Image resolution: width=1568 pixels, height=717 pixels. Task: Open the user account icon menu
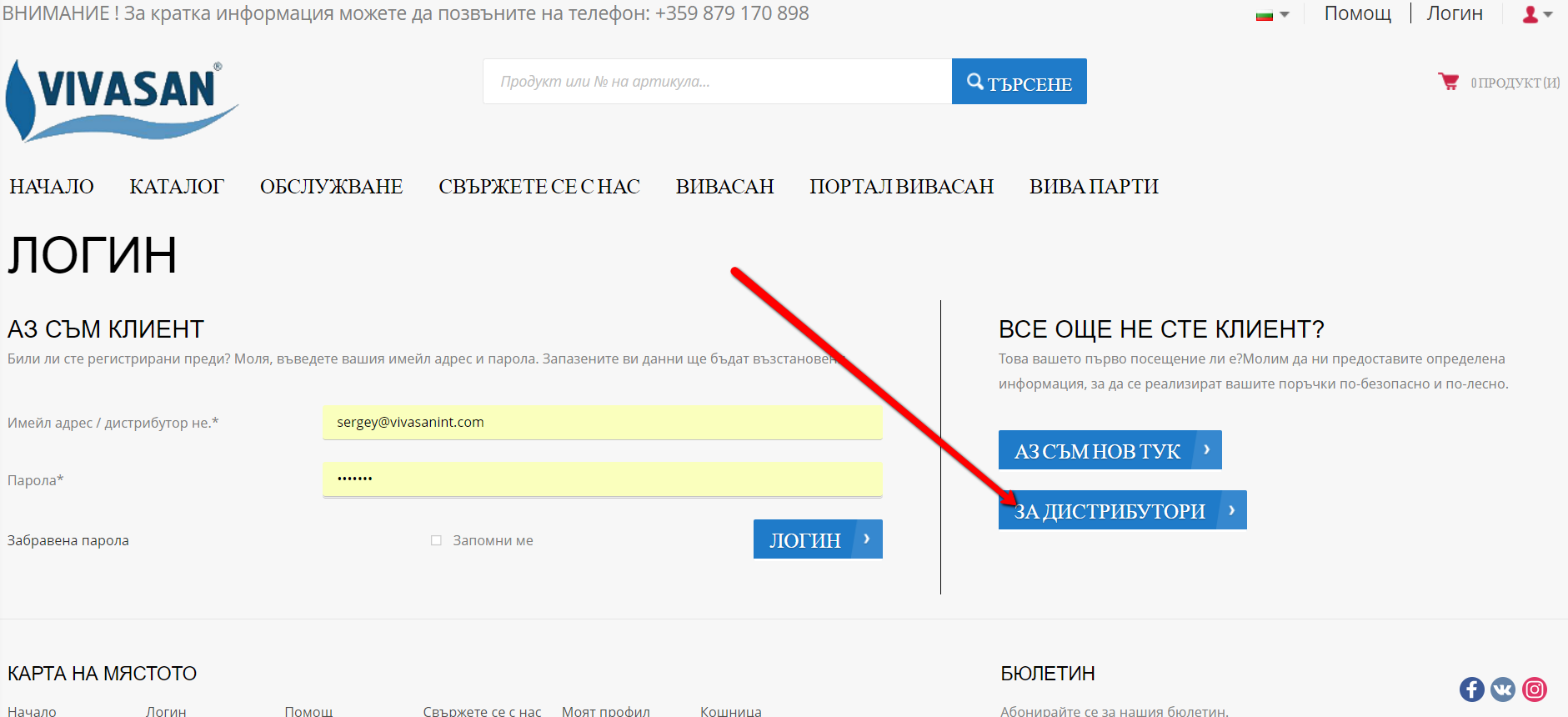point(1537,14)
